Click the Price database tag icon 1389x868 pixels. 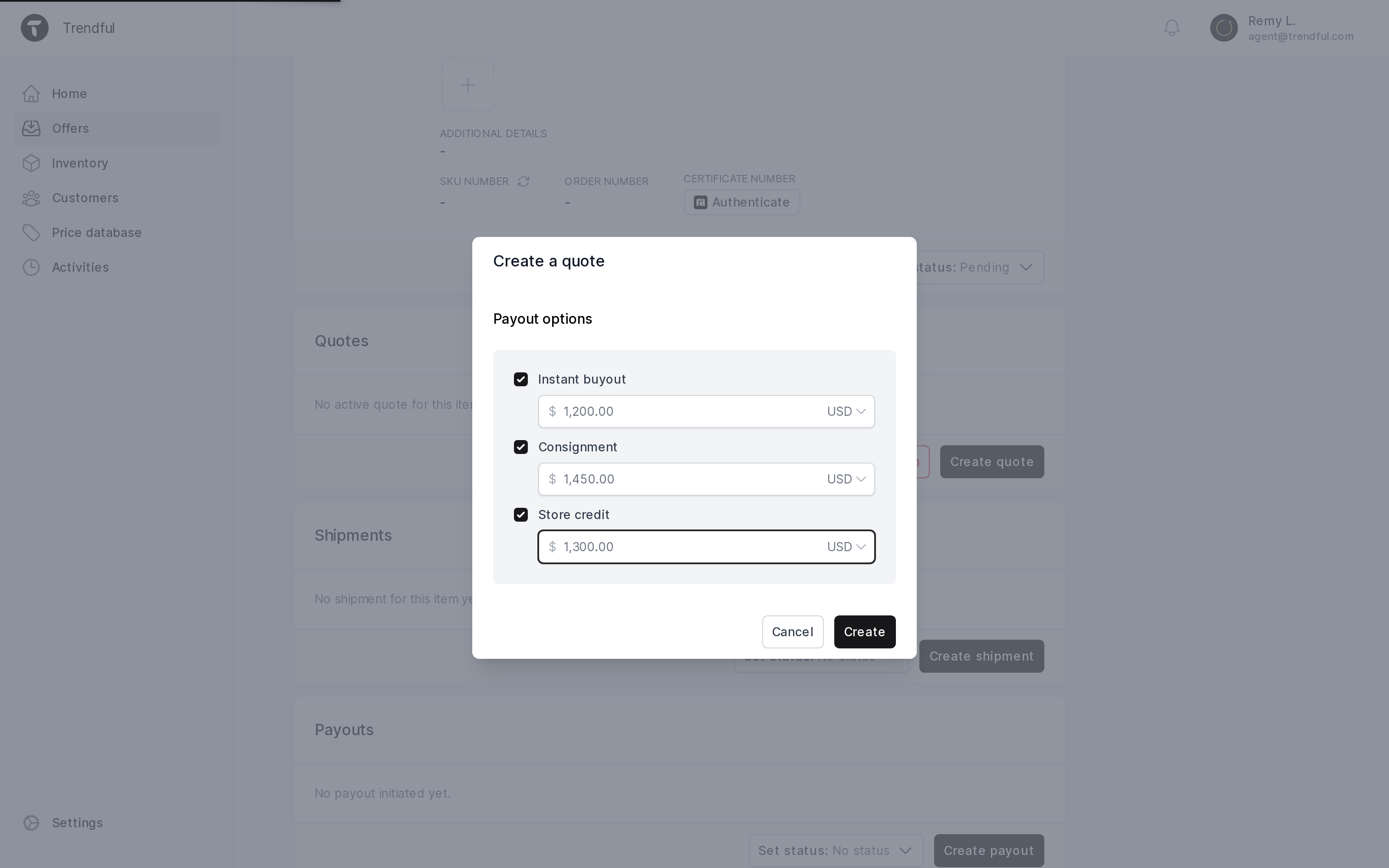coord(31,233)
